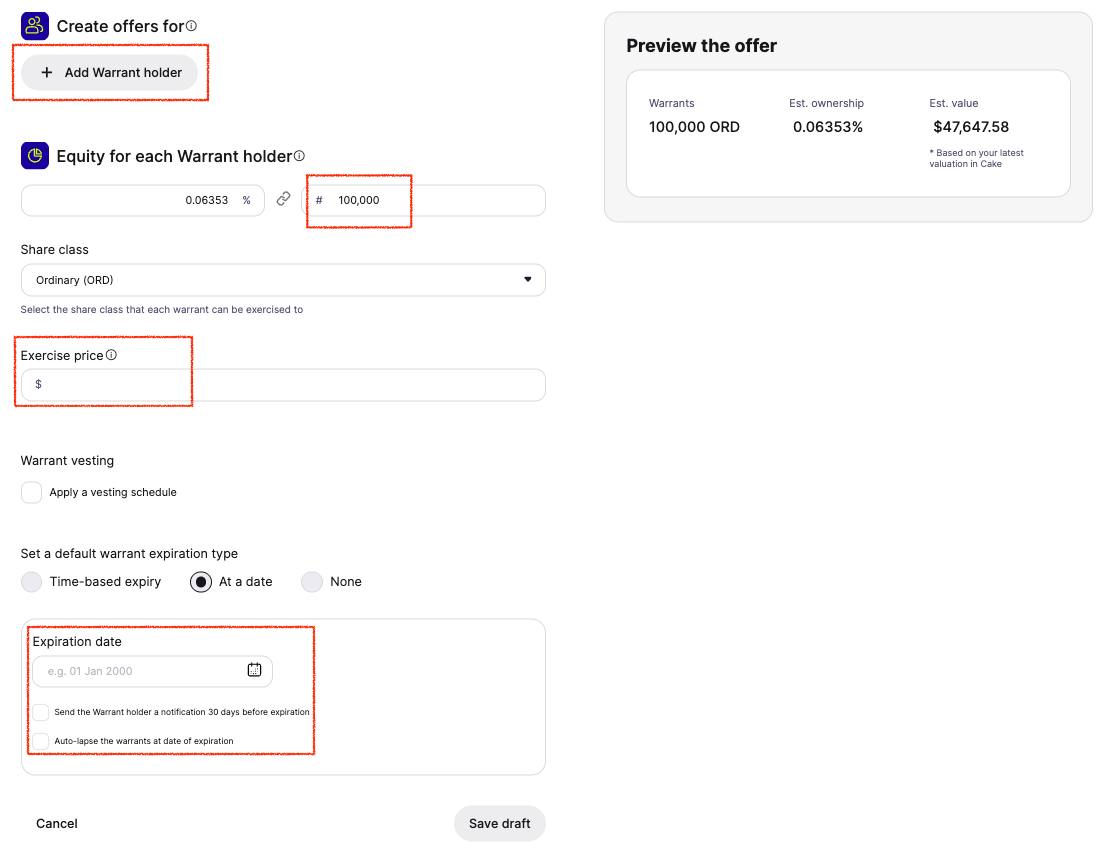The width and height of the screenshot is (1103, 855).
Task: Click the Create offers for people icon
Action: click(x=35, y=26)
